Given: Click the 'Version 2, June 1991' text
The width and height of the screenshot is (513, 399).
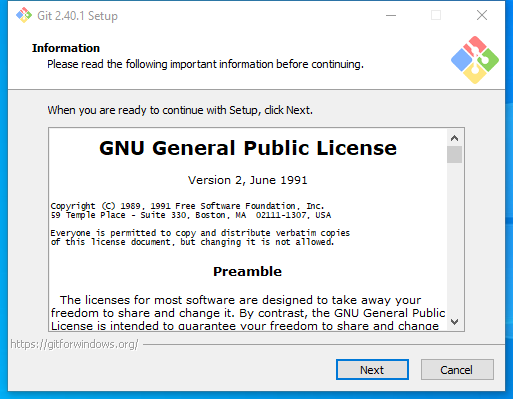Looking at the screenshot, I should click(x=248, y=180).
